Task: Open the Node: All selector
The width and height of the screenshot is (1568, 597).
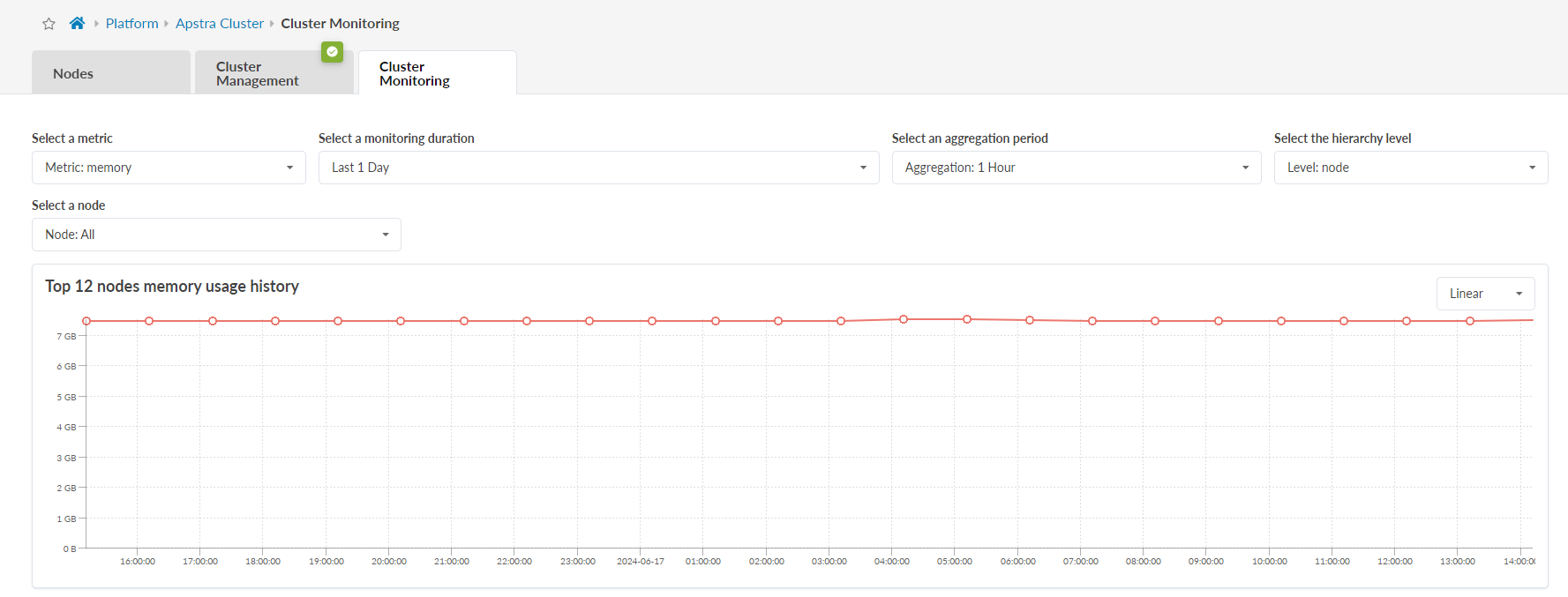Action: [216, 235]
